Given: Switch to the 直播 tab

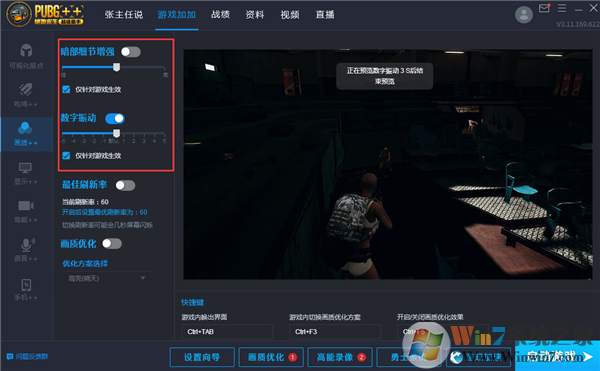Looking at the screenshot, I should click(x=325, y=15).
